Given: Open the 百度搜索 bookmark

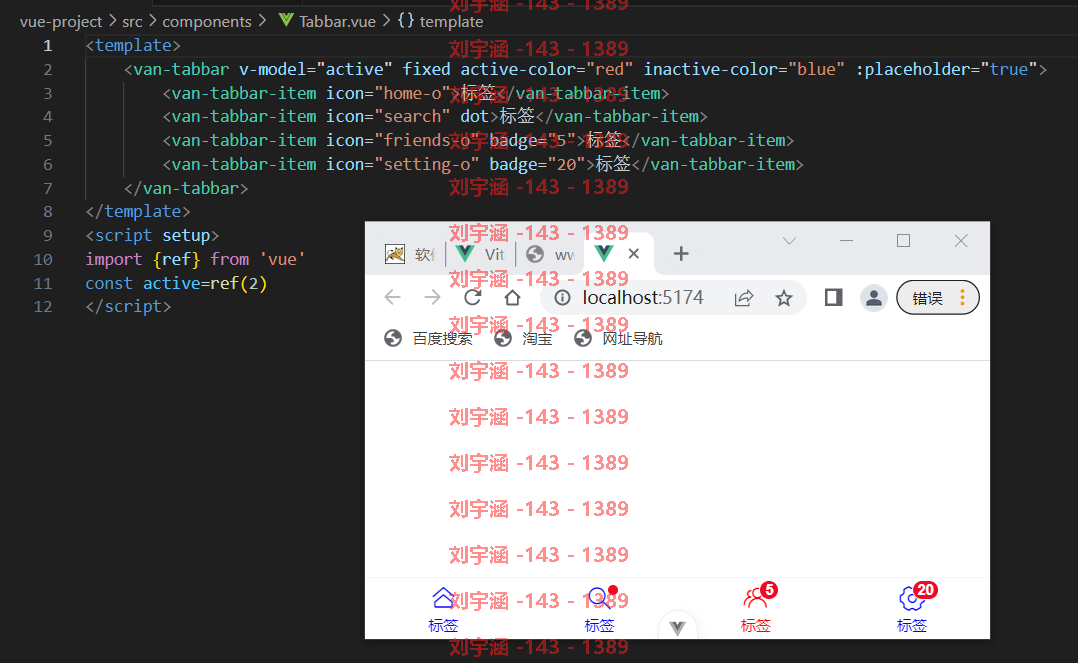Looking at the screenshot, I should click(x=428, y=338).
